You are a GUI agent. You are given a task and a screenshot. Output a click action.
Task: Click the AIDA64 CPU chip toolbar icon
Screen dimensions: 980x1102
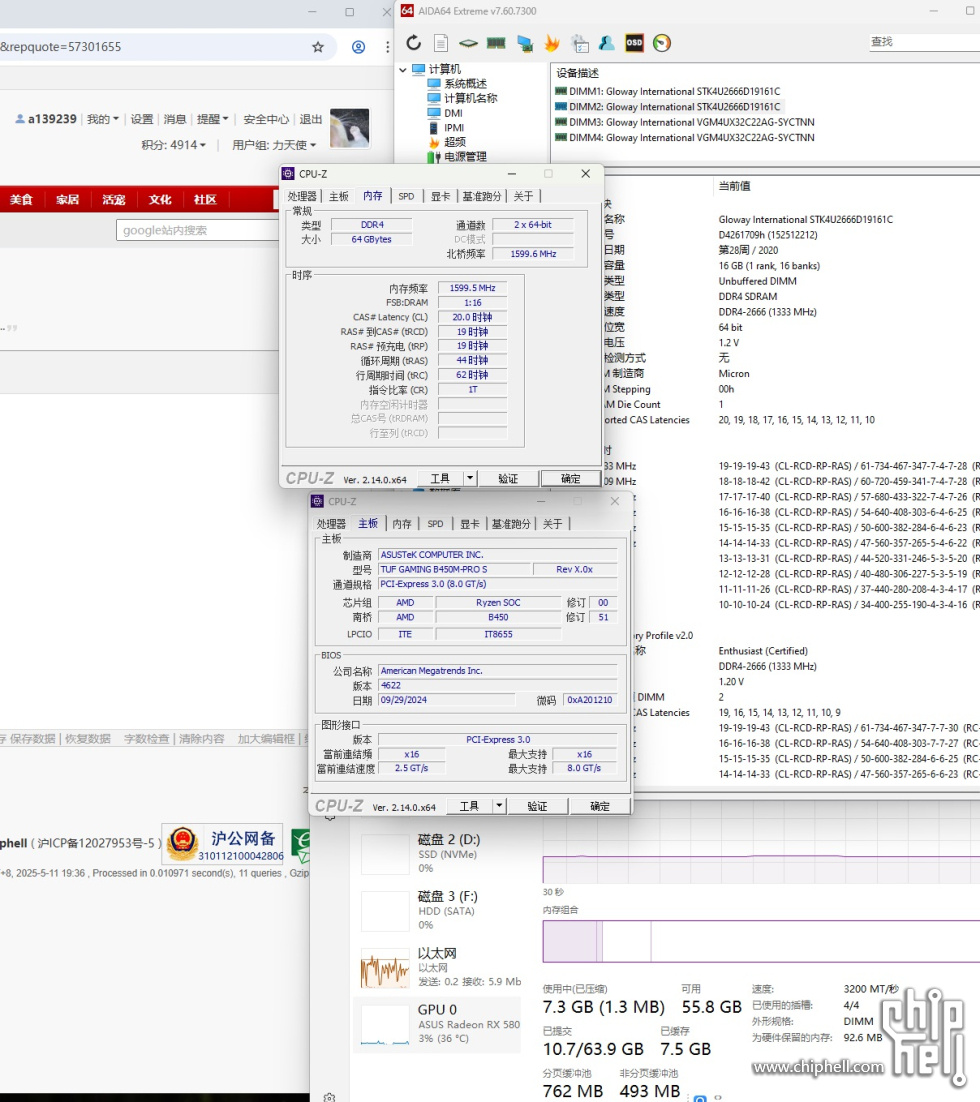[468, 43]
